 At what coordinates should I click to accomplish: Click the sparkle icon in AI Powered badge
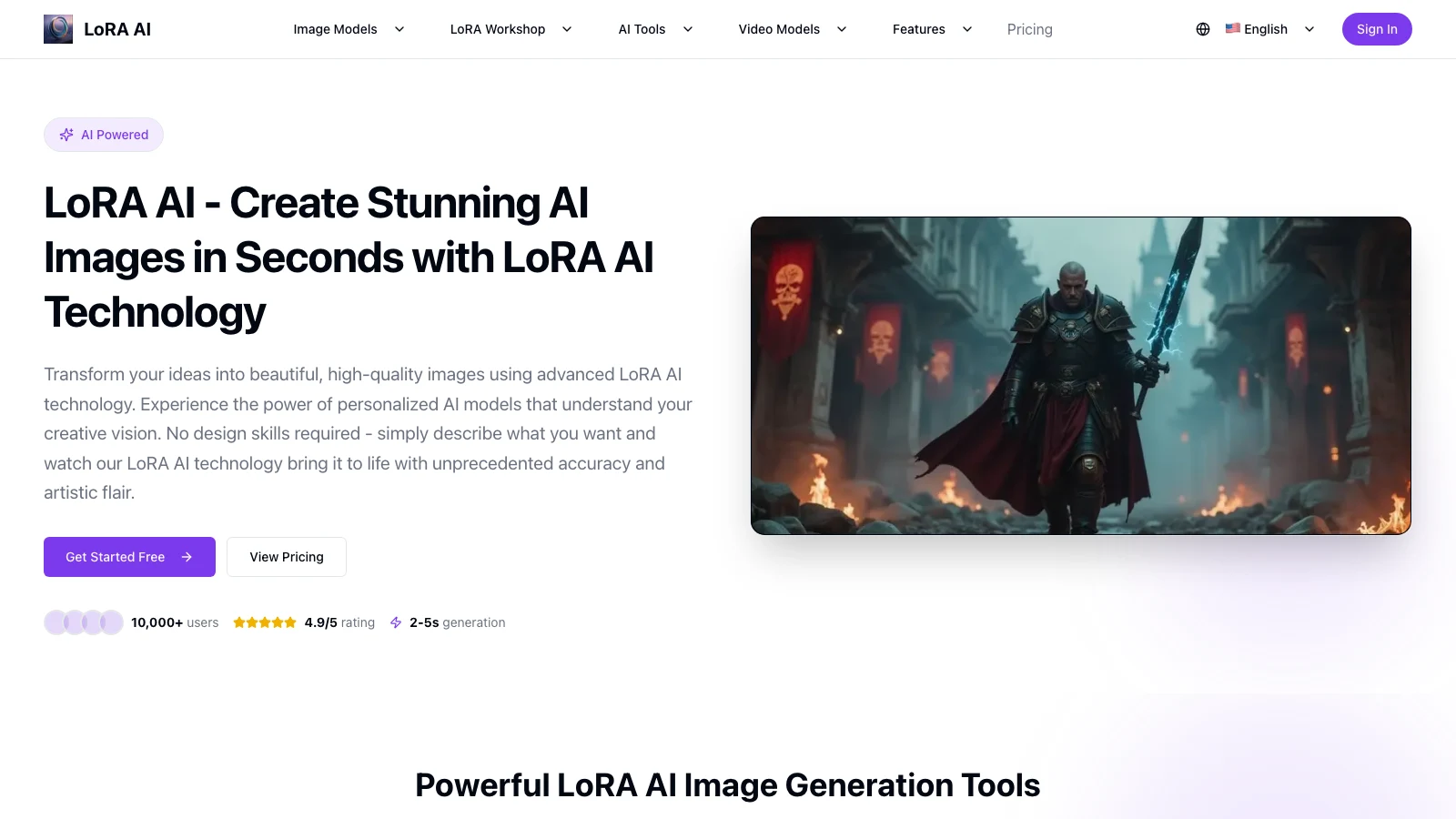(66, 135)
